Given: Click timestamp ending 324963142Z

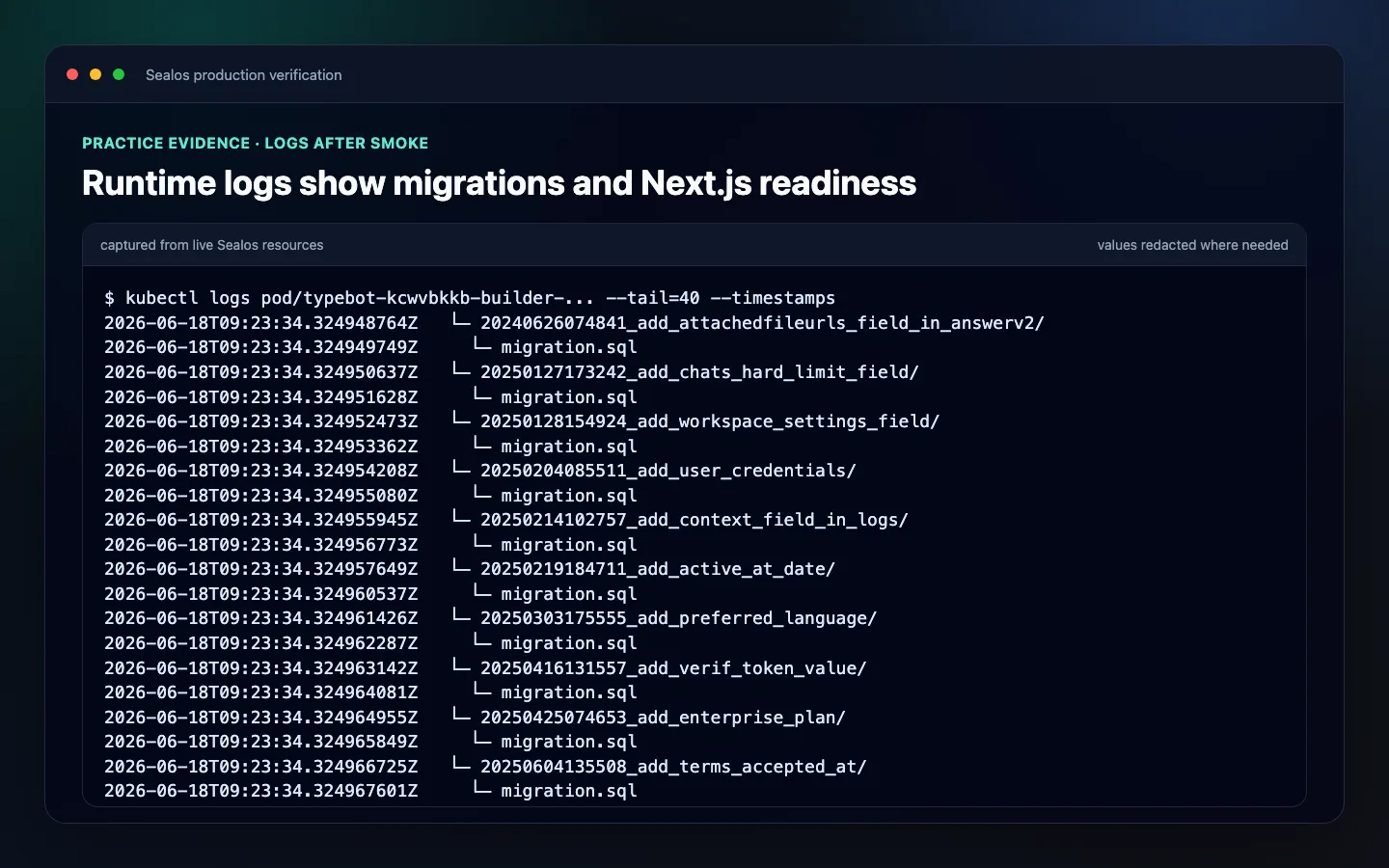Looking at the screenshot, I should point(261,668).
